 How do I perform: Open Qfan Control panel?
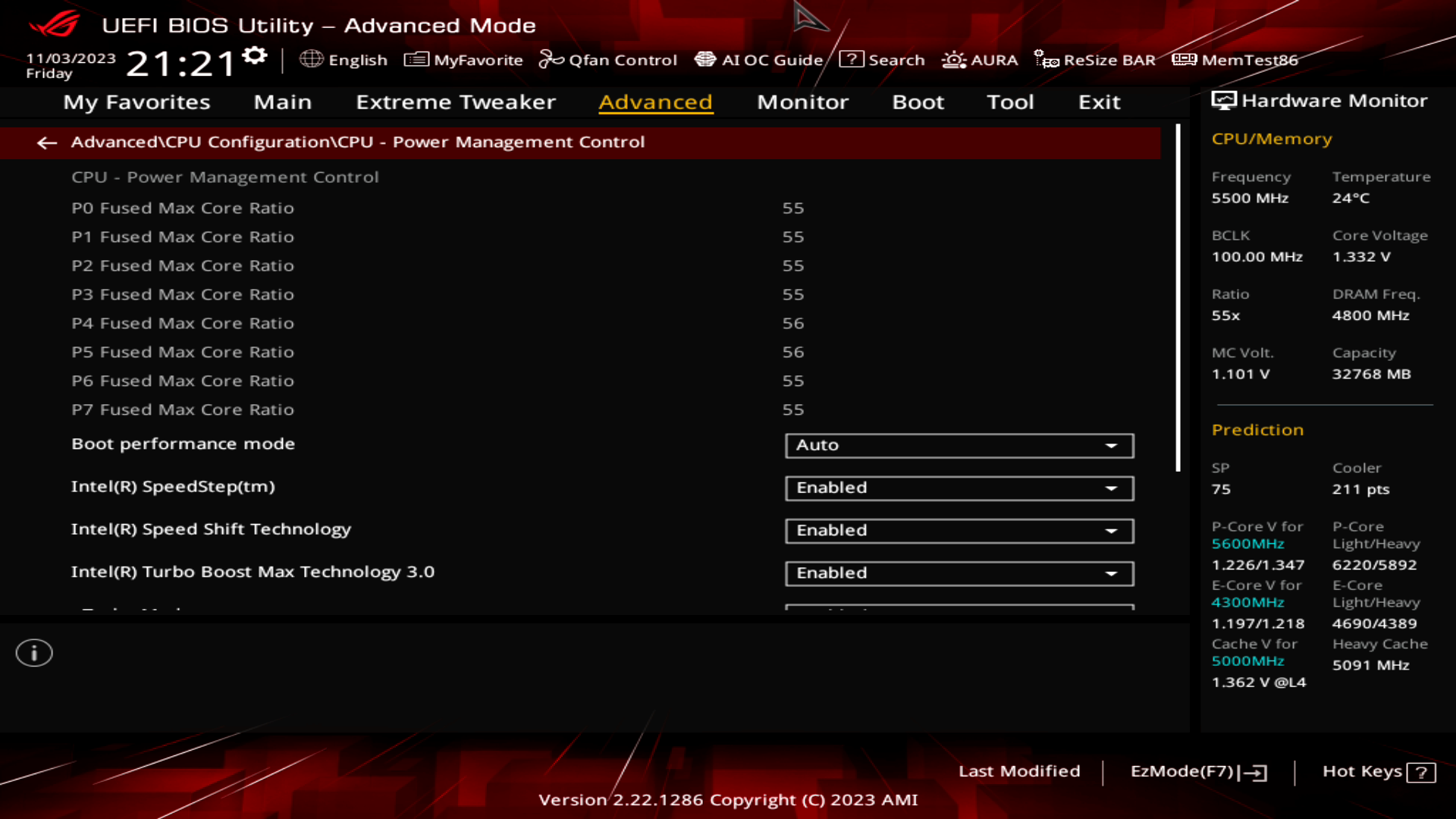[608, 60]
